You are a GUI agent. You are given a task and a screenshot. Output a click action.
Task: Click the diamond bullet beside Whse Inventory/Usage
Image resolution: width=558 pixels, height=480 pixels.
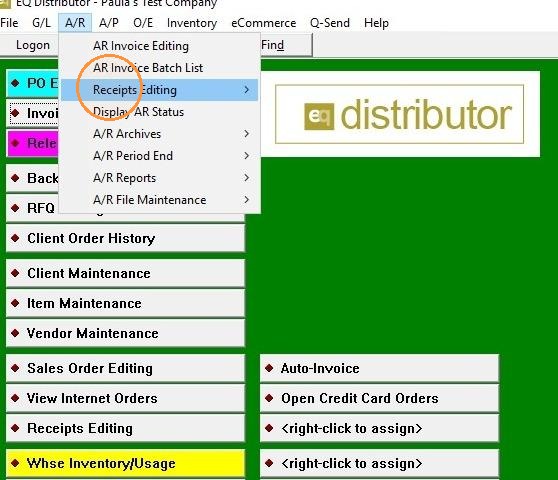click(15, 463)
